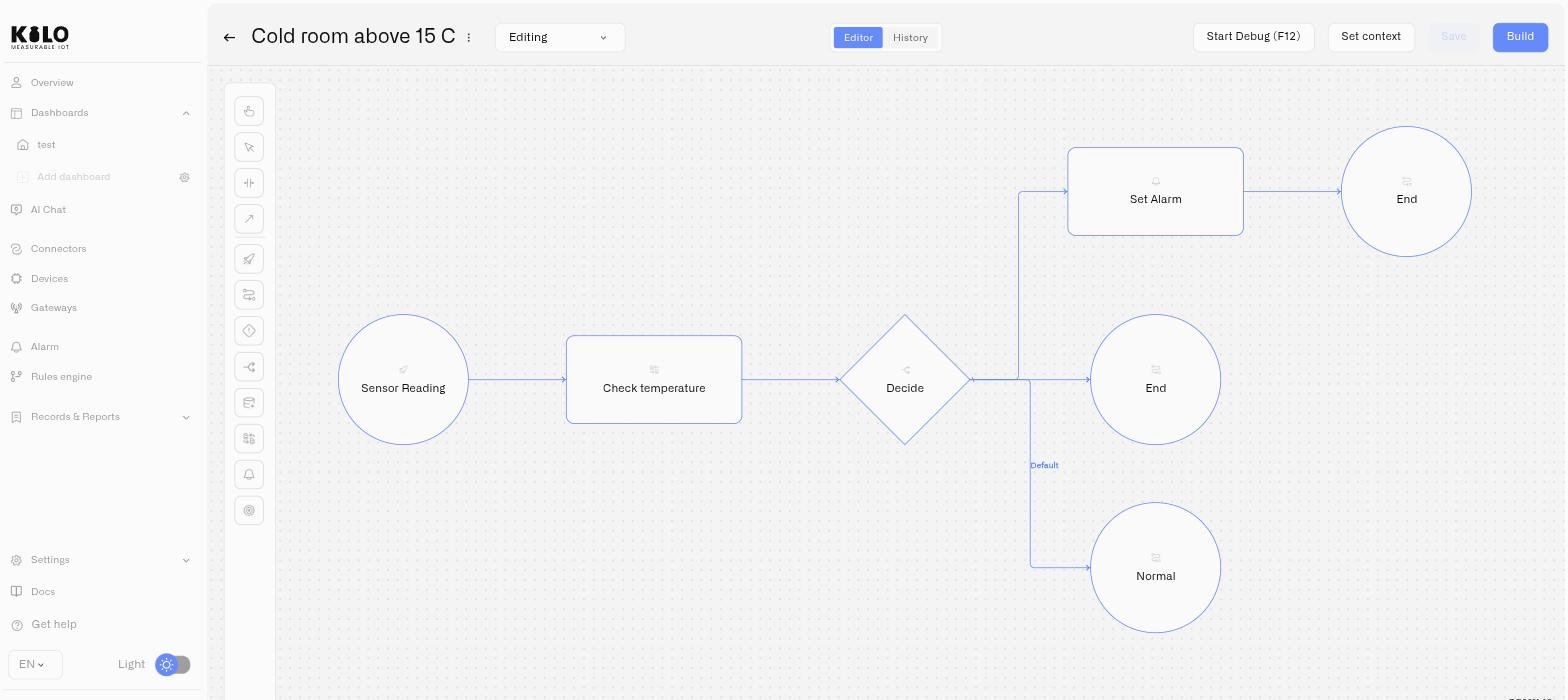Select the target node tool in toolbar
This screenshot has width=1568, height=700.
249,511
